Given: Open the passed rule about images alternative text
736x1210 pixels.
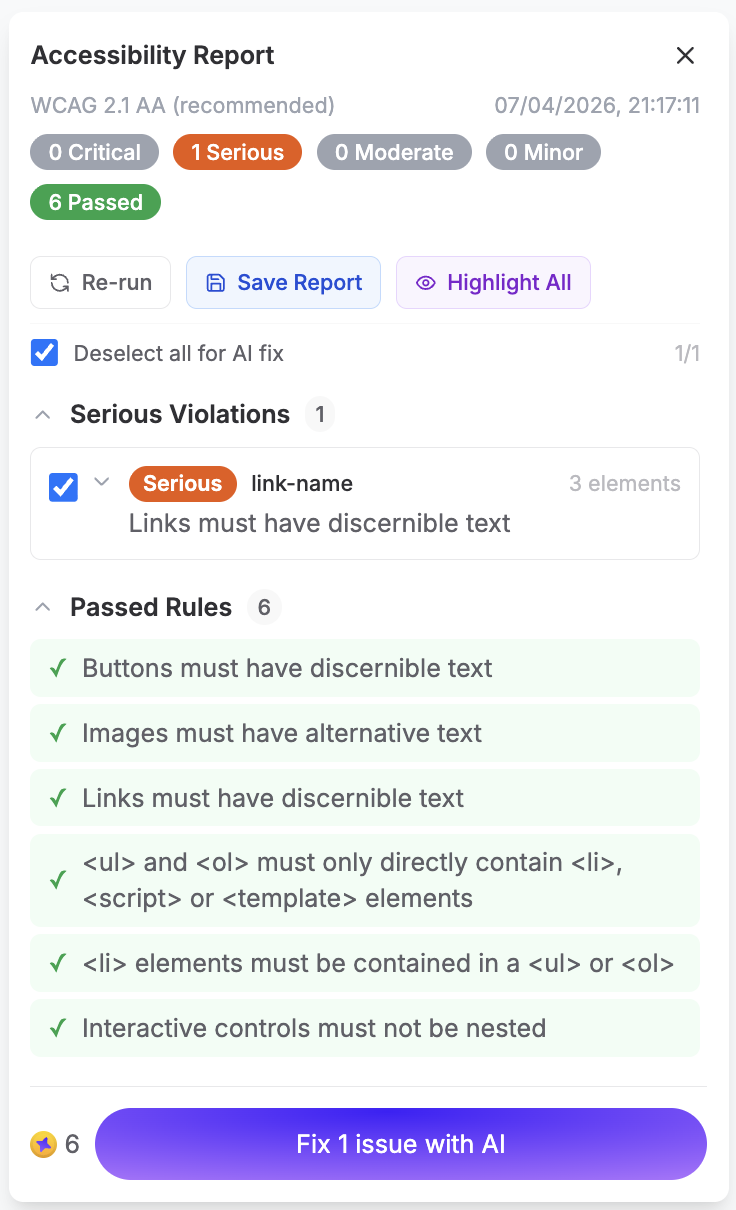Looking at the screenshot, I should coord(282,733).
